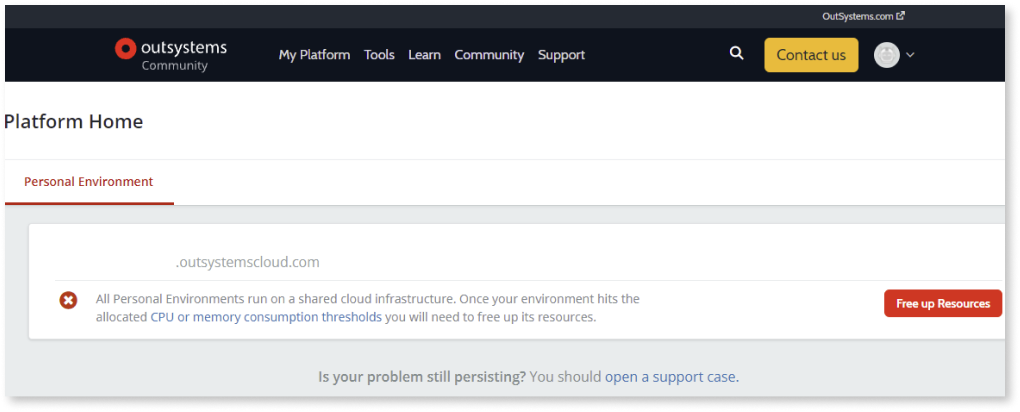Click the Free up Resources button
Viewport: 1020px width, 412px height.
point(943,303)
